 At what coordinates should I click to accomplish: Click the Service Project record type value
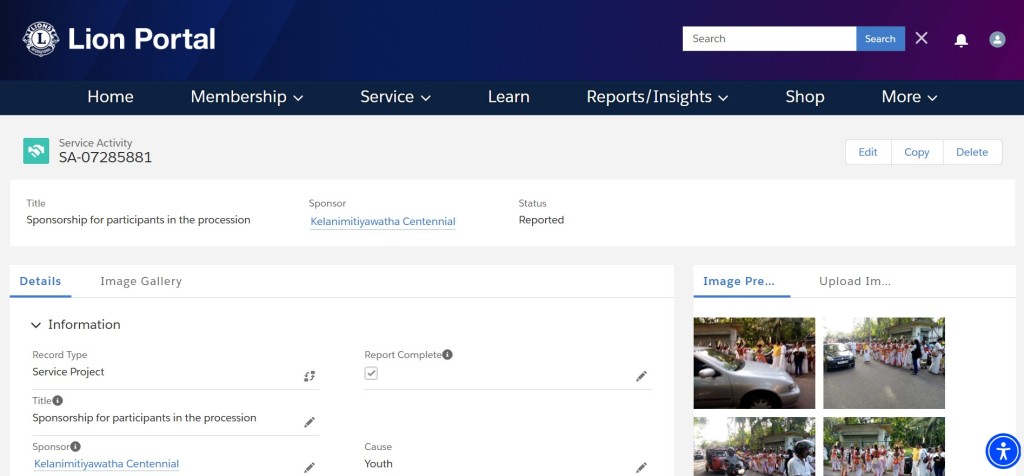[69, 372]
